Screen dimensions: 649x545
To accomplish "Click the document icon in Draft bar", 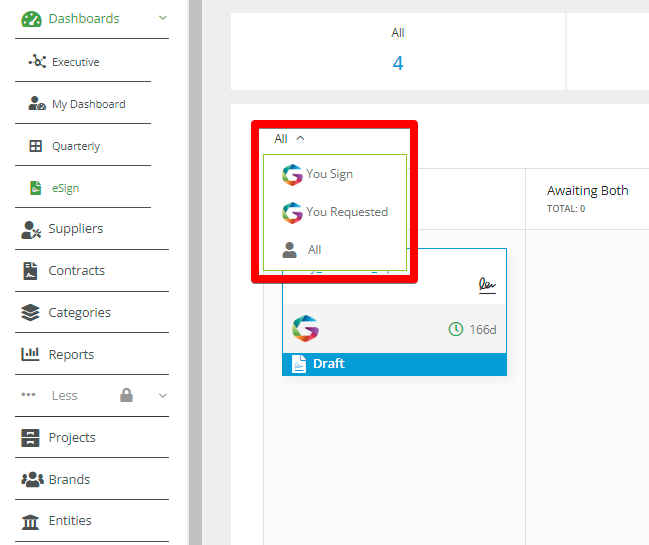I will (x=298, y=364).
